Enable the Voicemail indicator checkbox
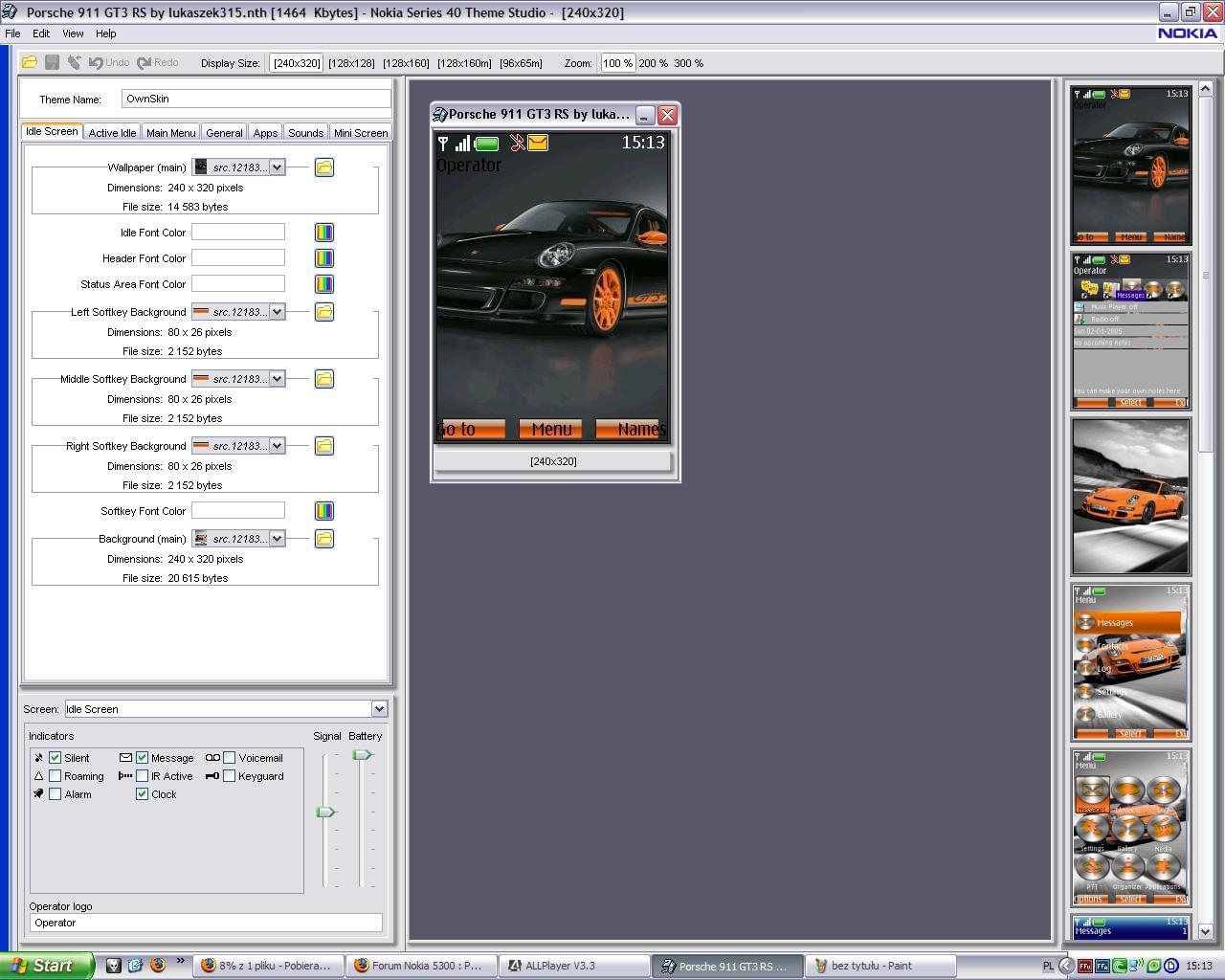1225x980 pixels. tap(229, 758)
